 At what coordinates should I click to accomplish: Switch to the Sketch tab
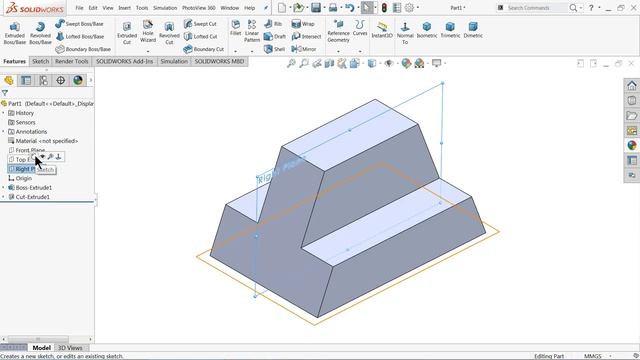click(x=40, y=61)
